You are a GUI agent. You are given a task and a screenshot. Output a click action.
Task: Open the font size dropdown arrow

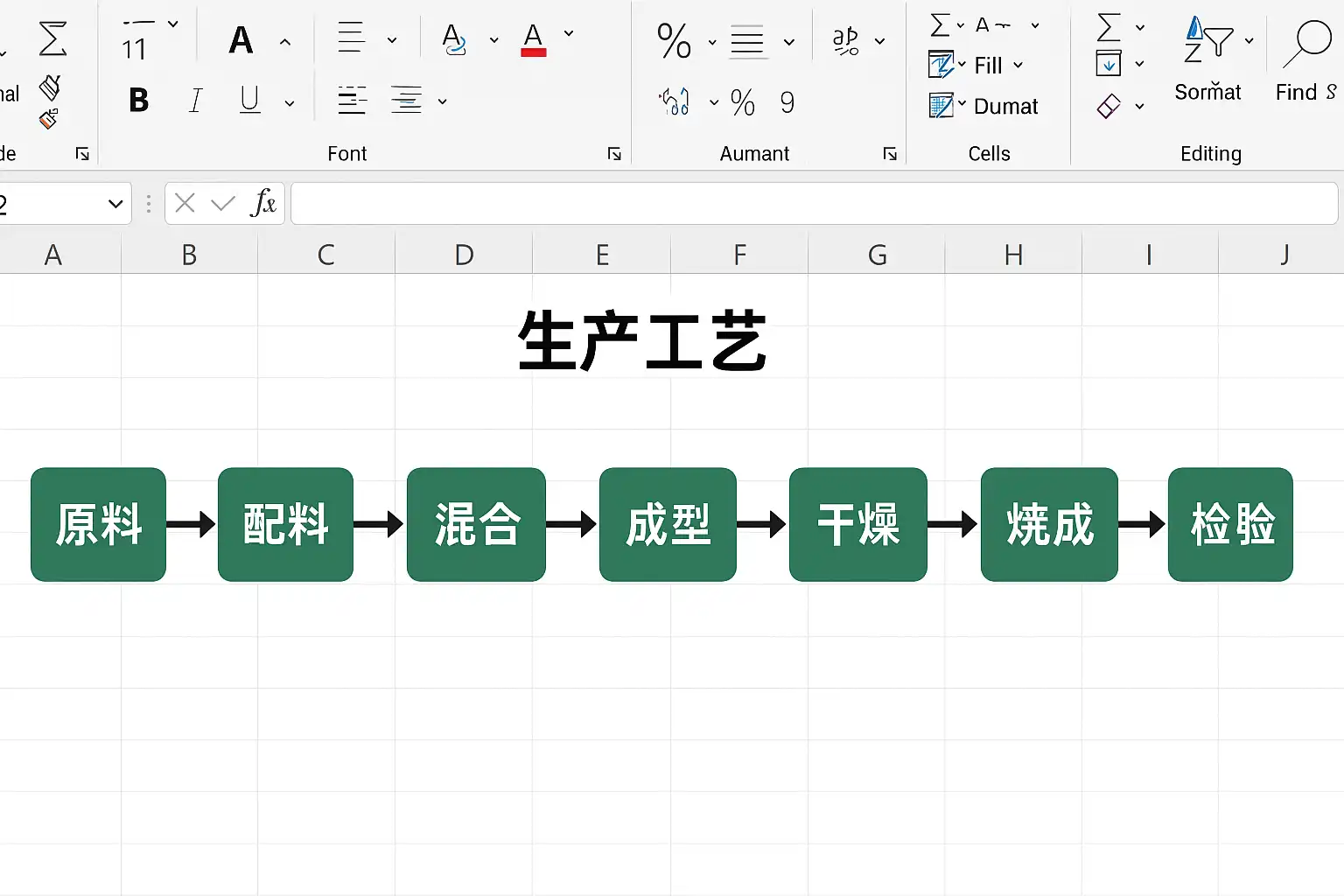(172, 24)
